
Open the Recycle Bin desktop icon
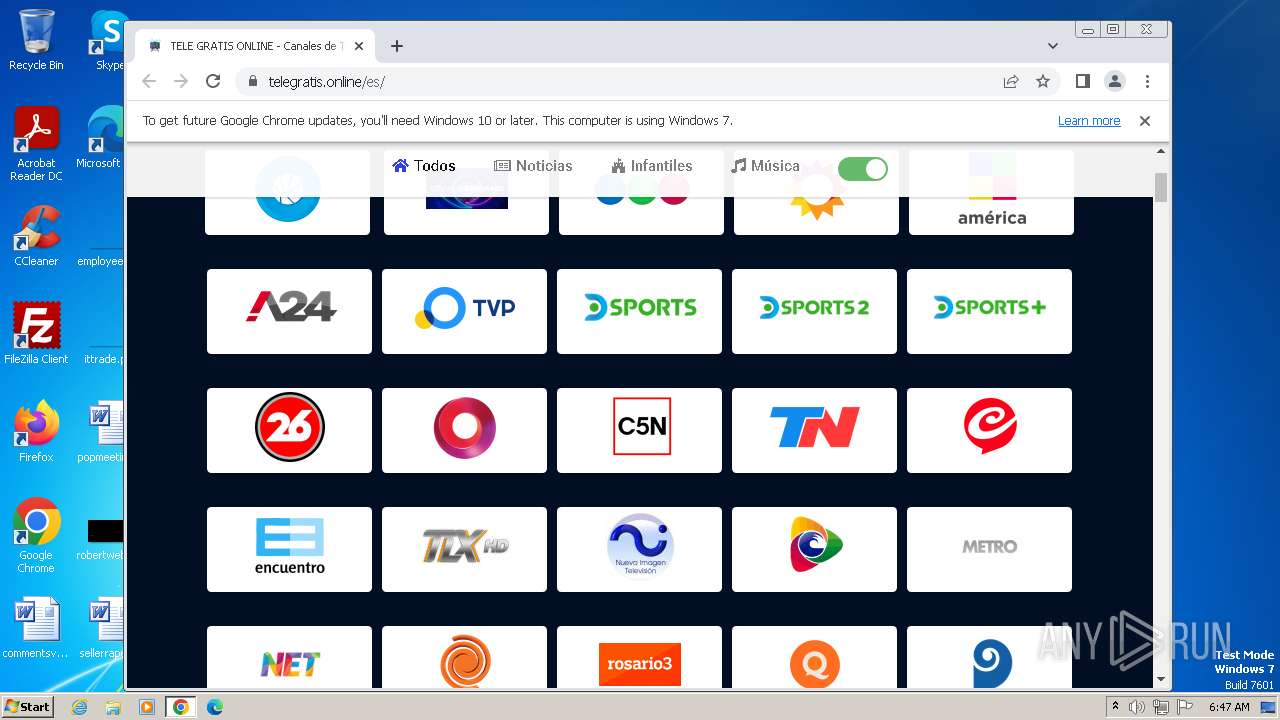(x=36, y=40)
